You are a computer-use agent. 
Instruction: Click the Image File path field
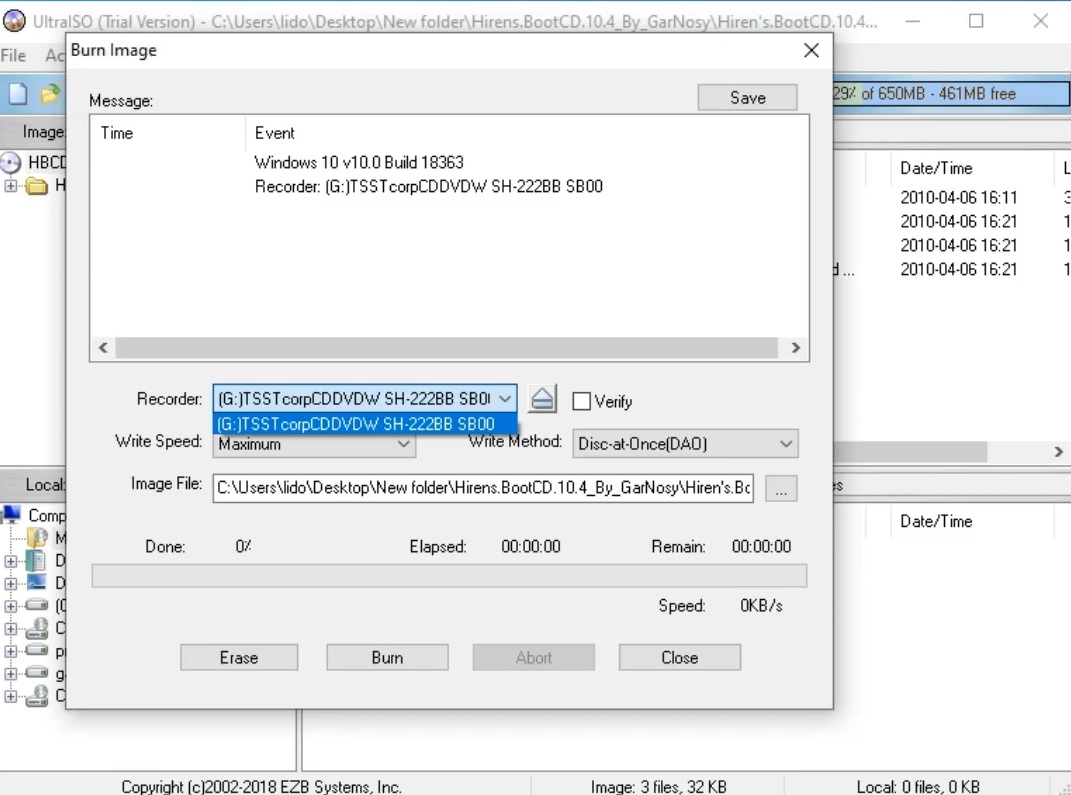pos(483,488)
